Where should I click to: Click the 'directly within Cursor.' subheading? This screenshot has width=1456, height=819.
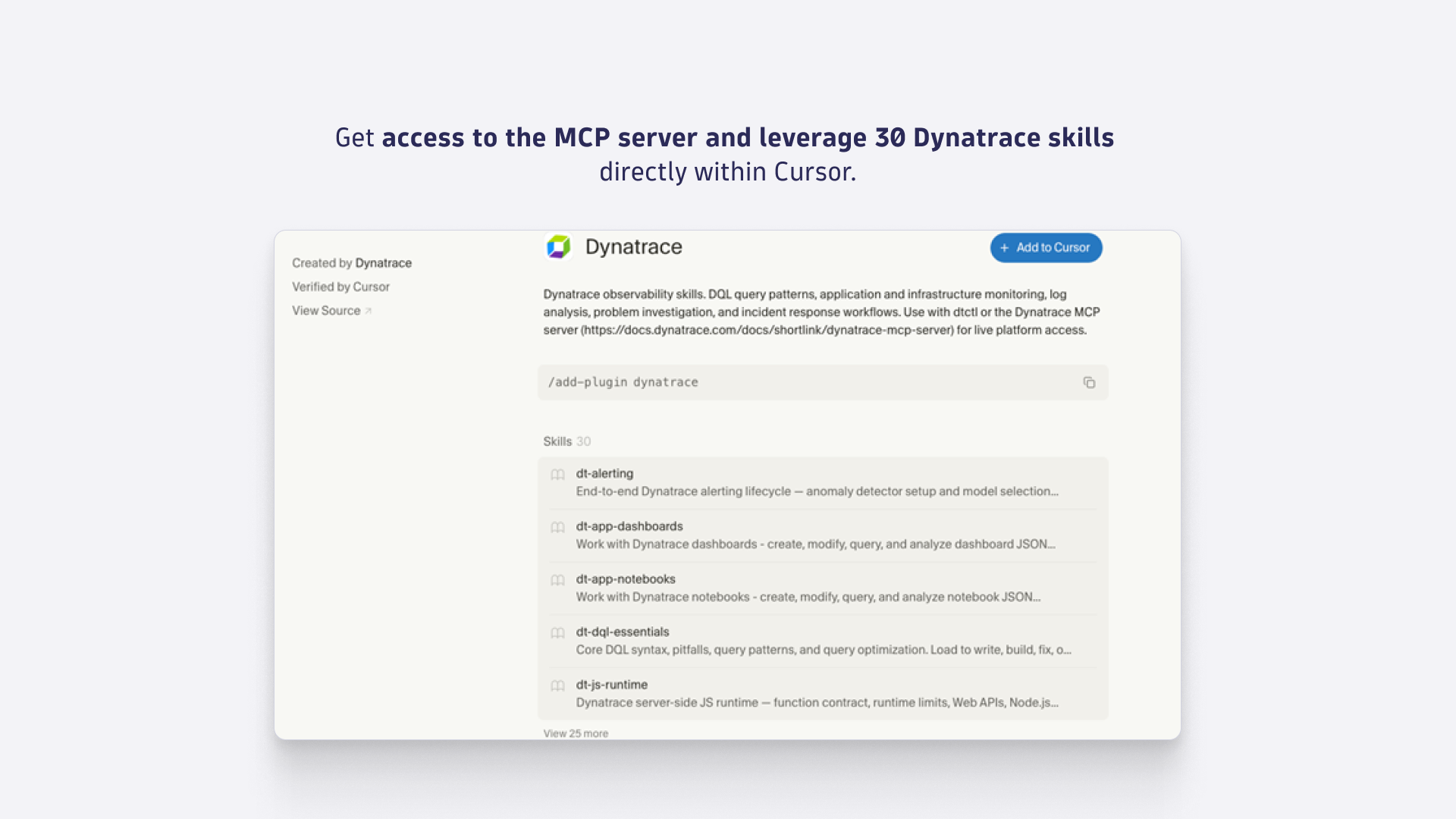pos(727,172)
